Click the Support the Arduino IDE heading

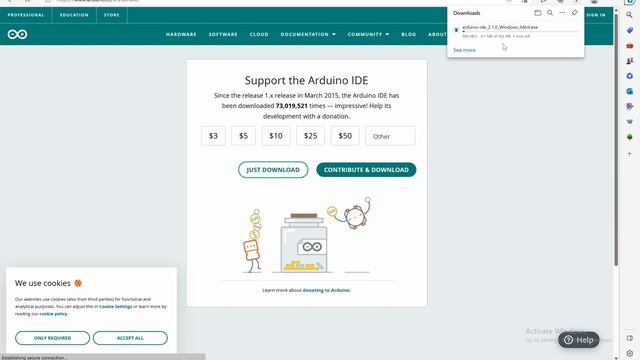(x=306, y=80)
